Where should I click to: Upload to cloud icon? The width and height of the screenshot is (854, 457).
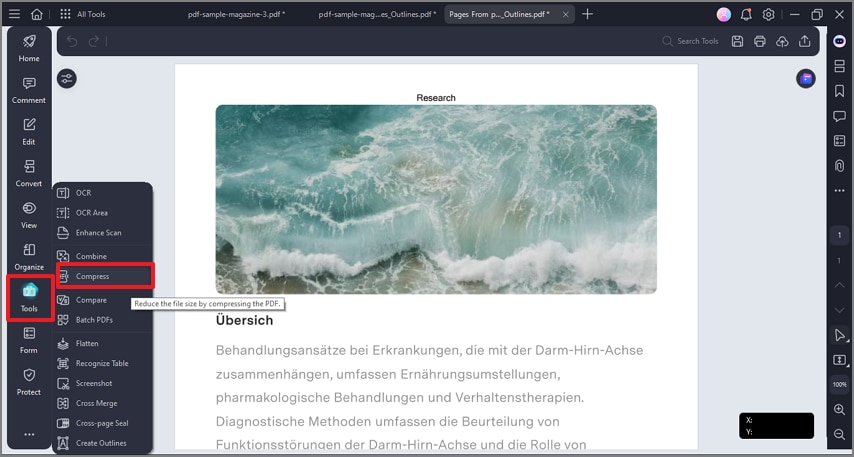782,41
